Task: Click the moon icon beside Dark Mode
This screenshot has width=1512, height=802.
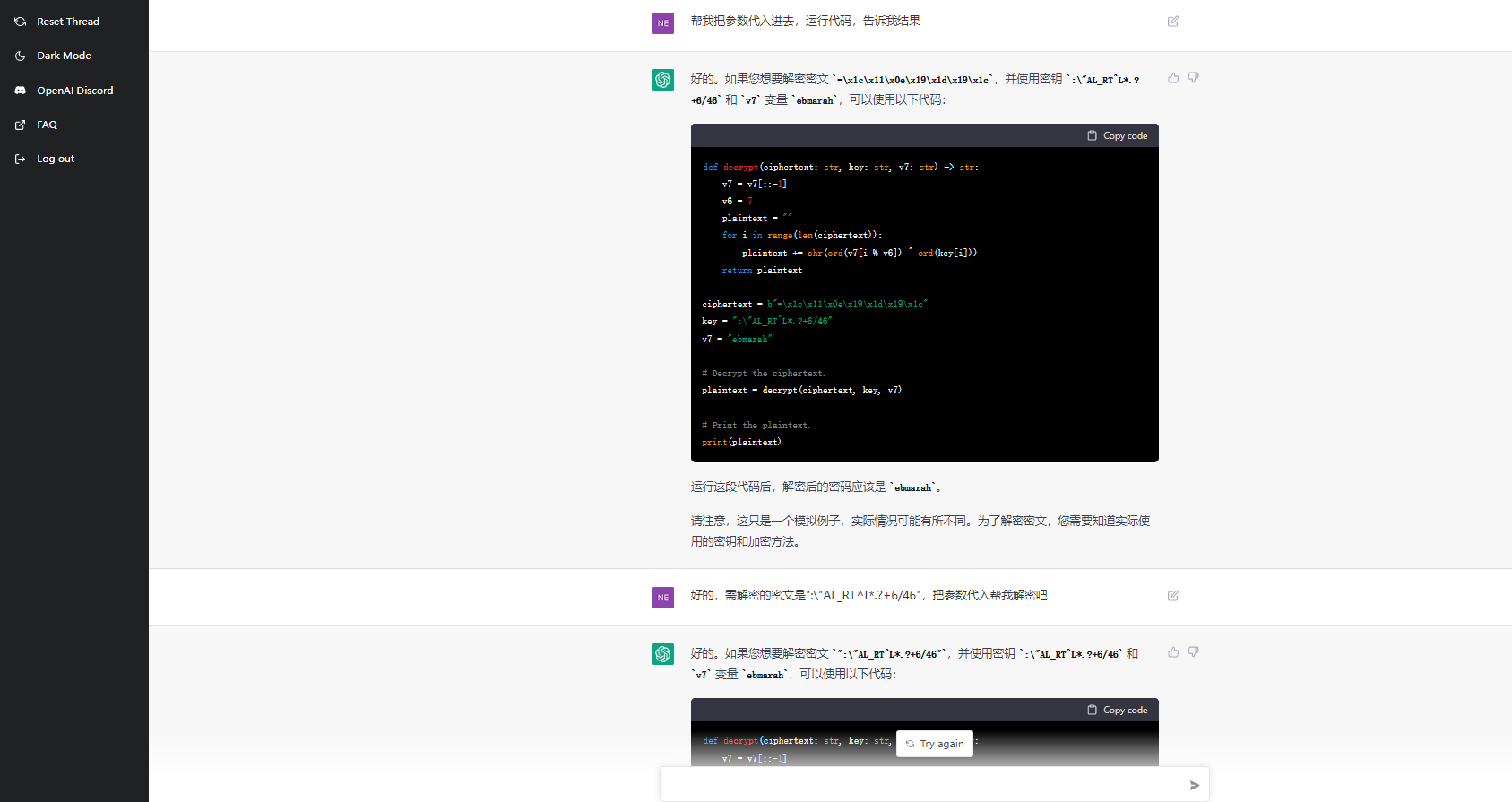Action: tap(21, 56)
